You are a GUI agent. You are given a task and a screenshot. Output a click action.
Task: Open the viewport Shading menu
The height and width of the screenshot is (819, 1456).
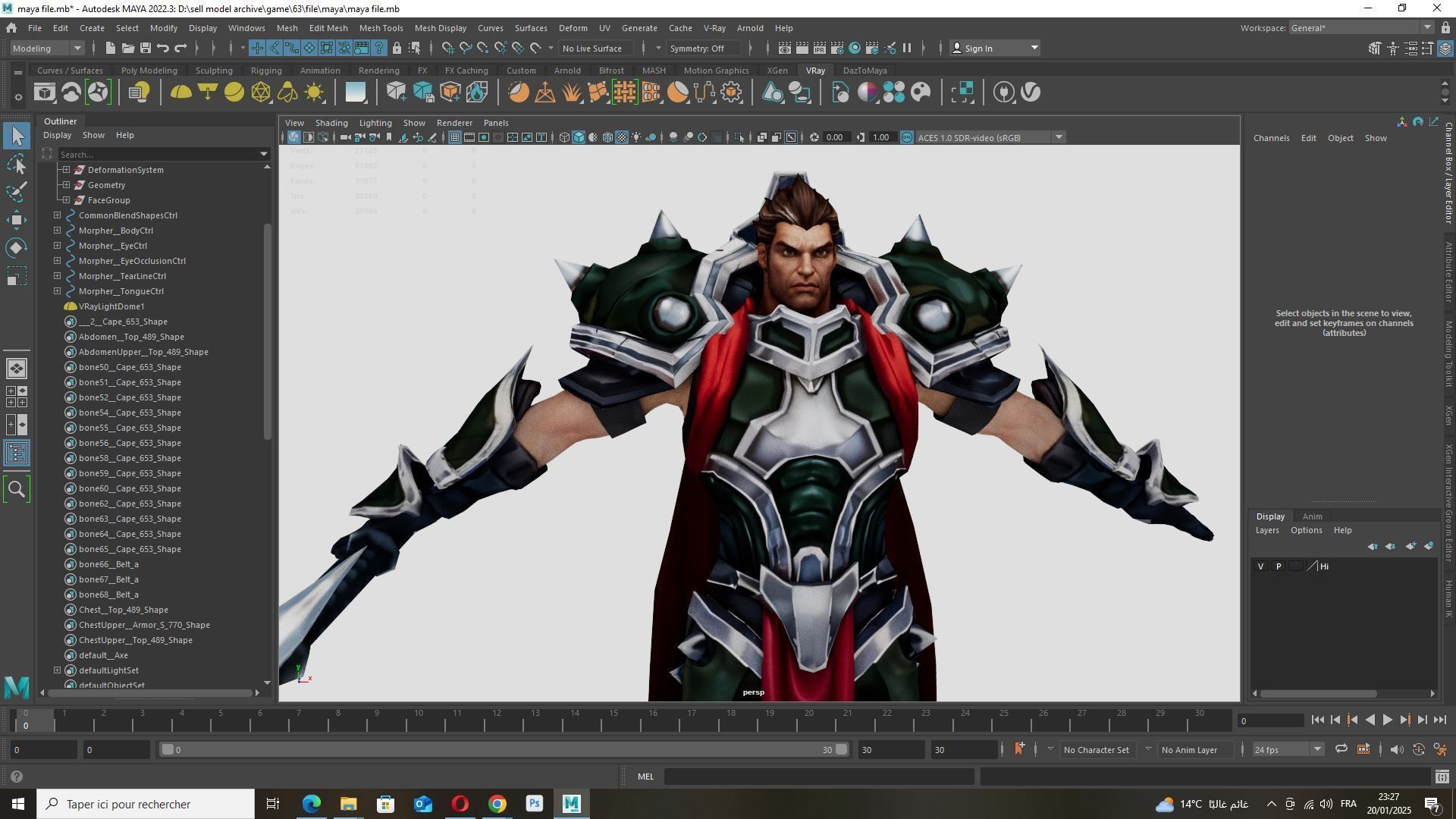point(331,123)
